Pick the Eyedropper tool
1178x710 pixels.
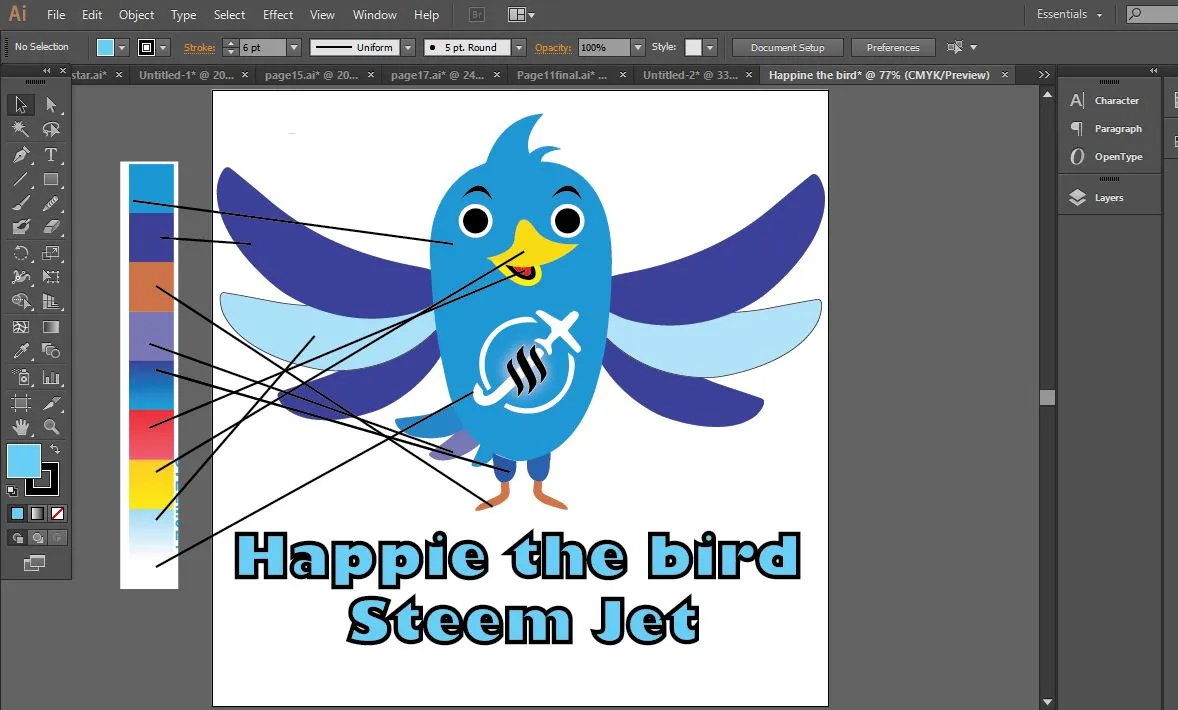tap(21, 352)
